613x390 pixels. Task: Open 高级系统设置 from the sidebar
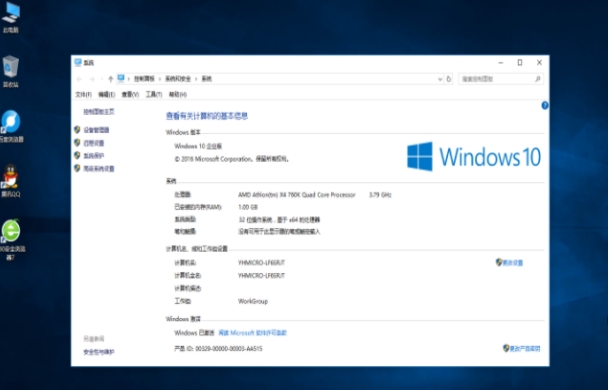click(99, 169)
